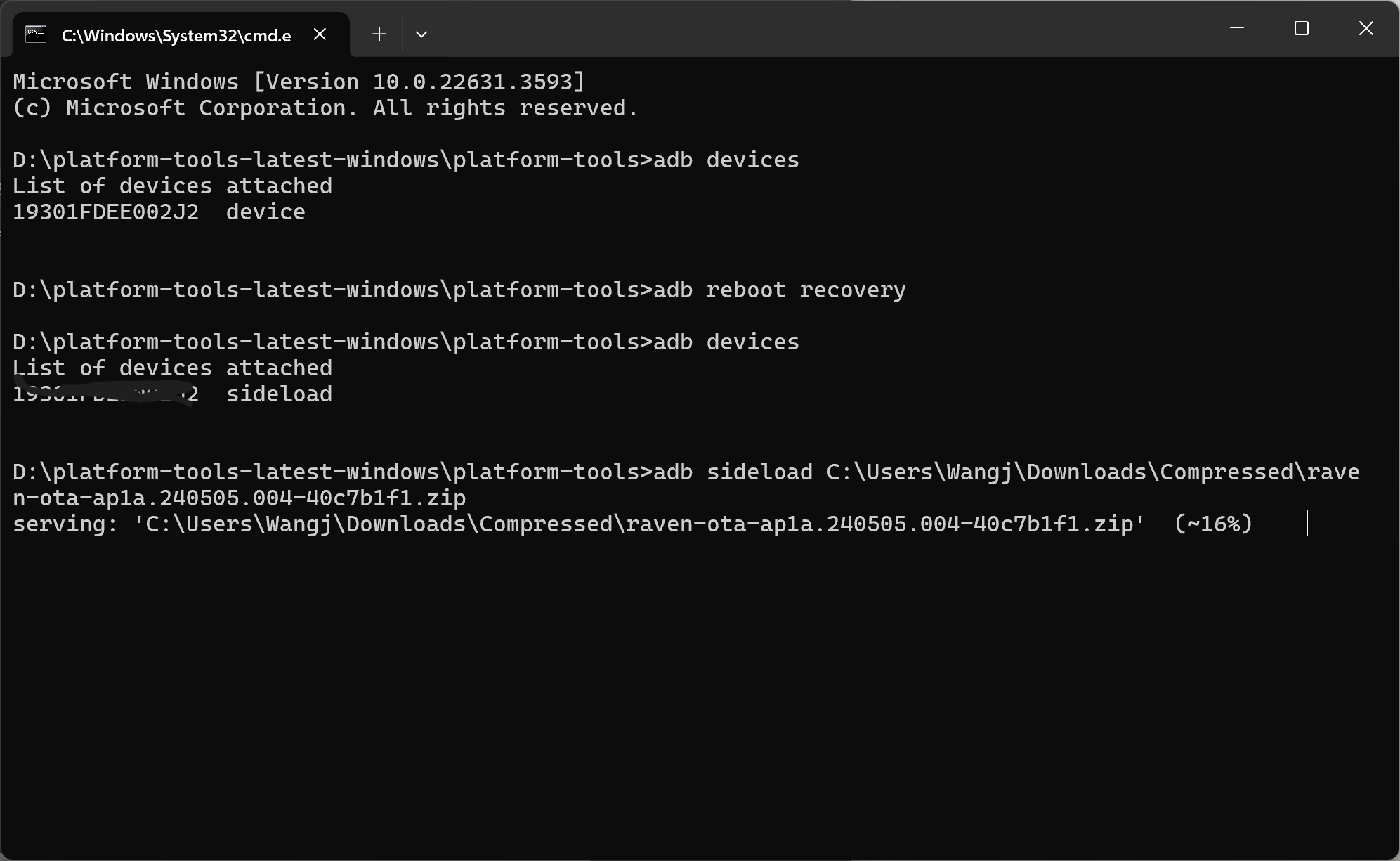The height and width of the screenshot is (861, 1400).
Task: Click the "adb sideload" command text
Action: [x=733, y=472]
